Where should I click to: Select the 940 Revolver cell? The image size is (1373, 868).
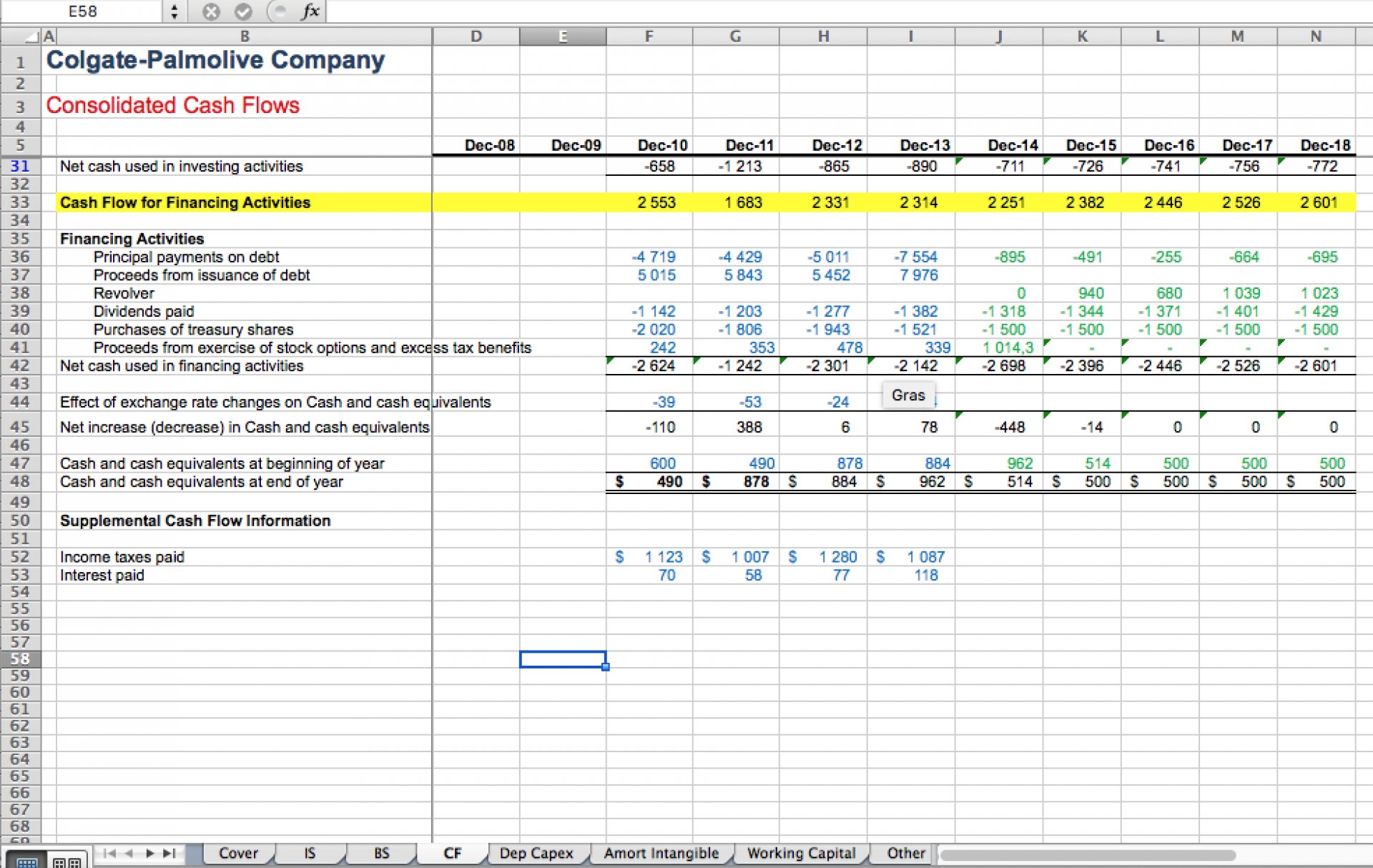click(x=1082, y=293)
